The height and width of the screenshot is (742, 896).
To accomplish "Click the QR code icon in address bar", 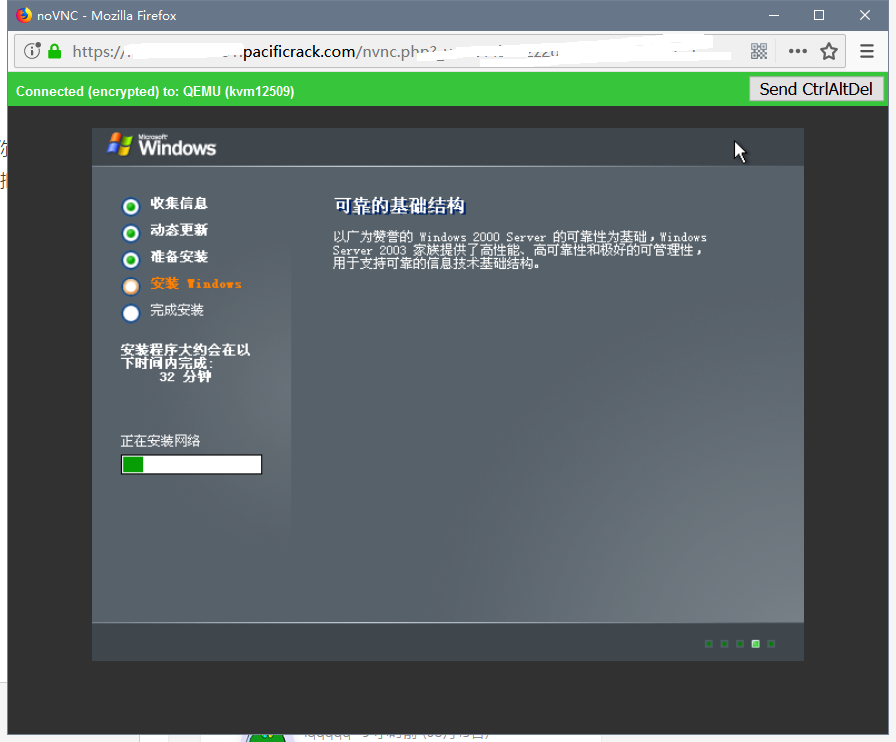I will [759, 51].
